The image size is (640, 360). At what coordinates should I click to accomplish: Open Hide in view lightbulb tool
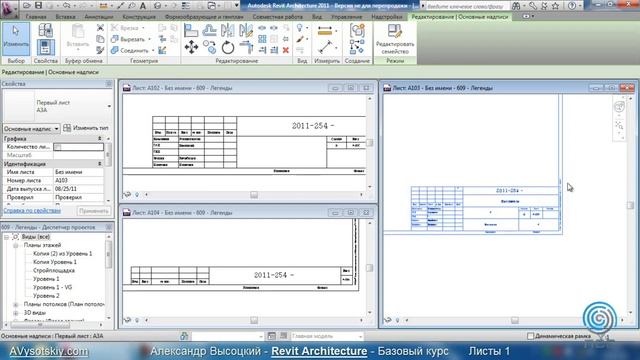(x=300, y=28)
